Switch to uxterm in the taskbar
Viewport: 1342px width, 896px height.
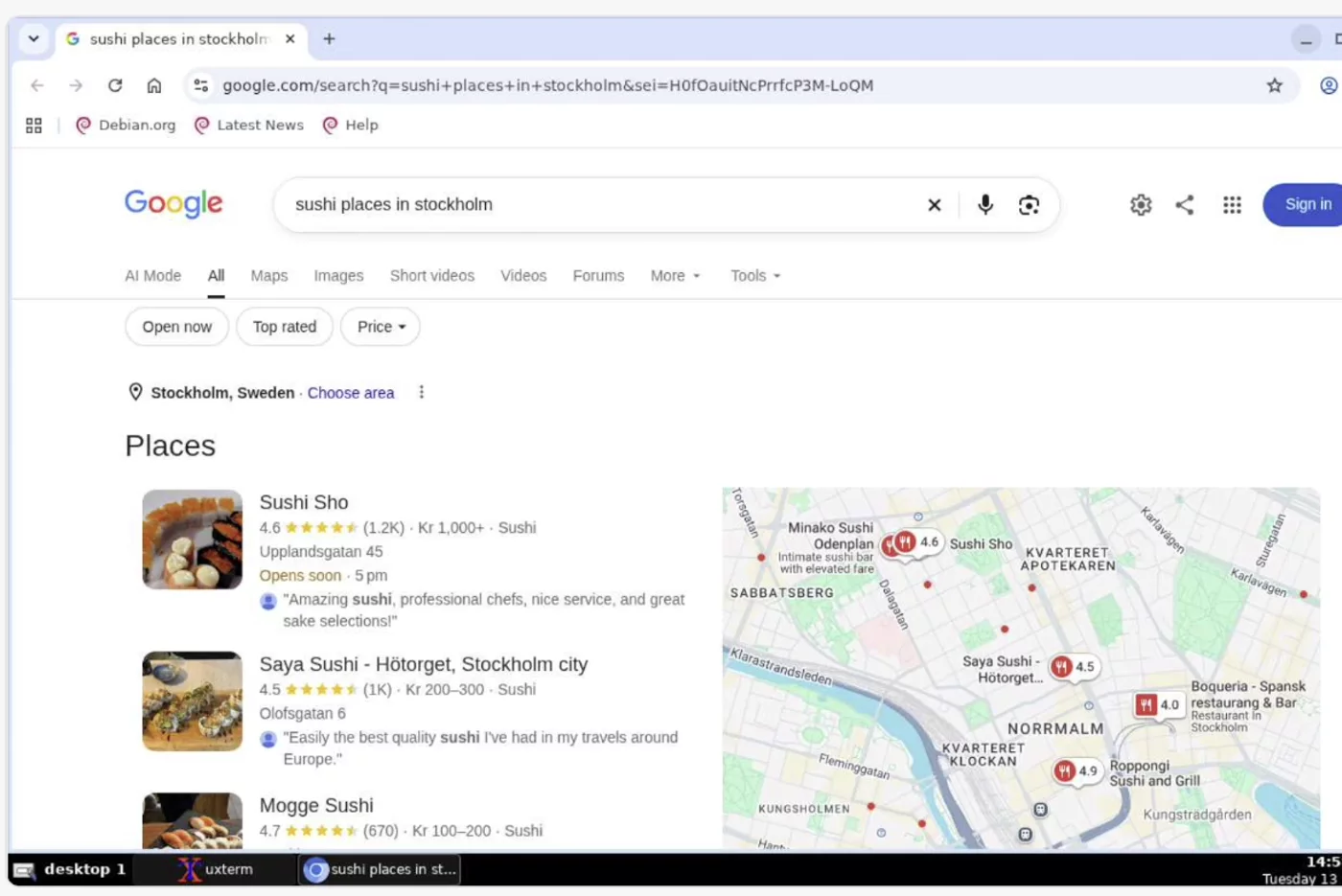coord(216,869)
